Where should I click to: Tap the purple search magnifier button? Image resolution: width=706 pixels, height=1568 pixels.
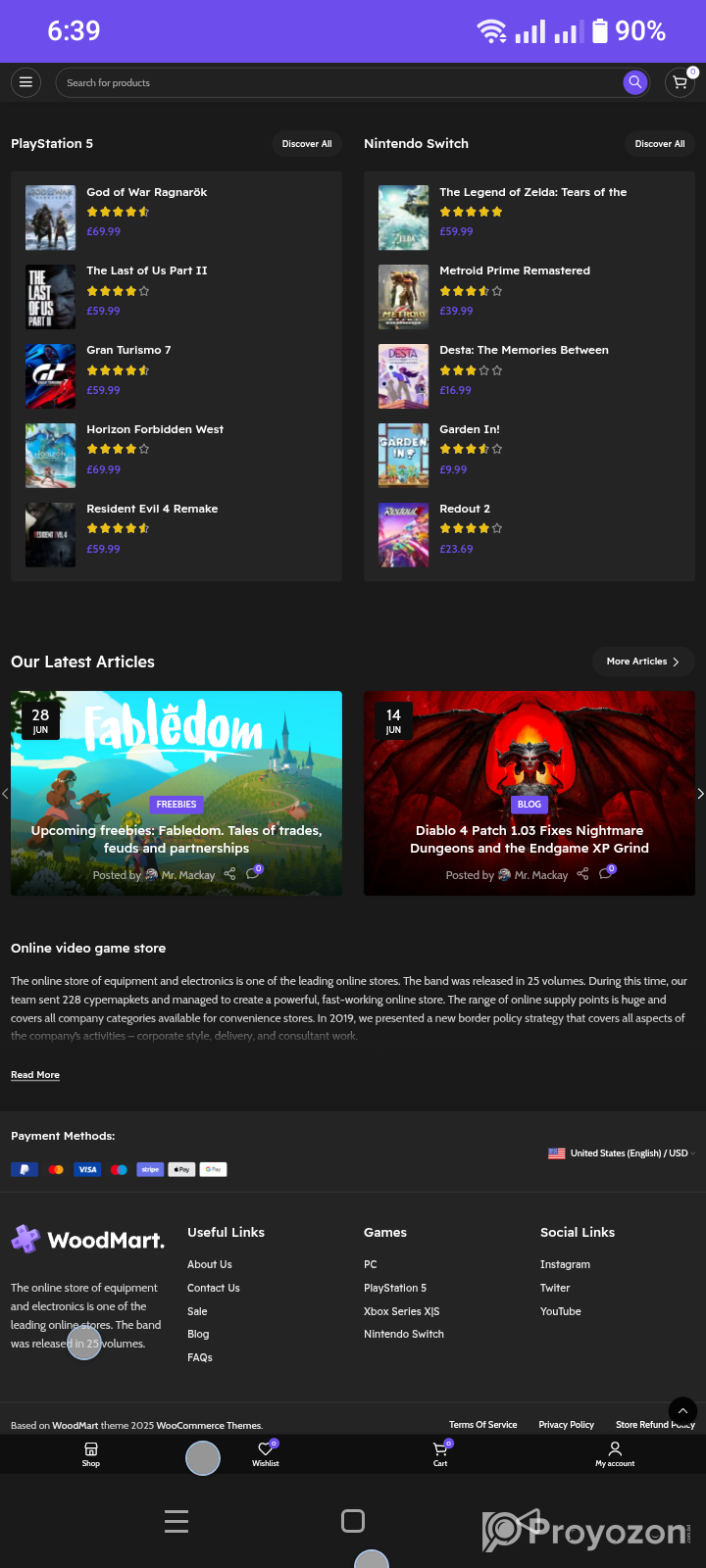tap(635, 82)
